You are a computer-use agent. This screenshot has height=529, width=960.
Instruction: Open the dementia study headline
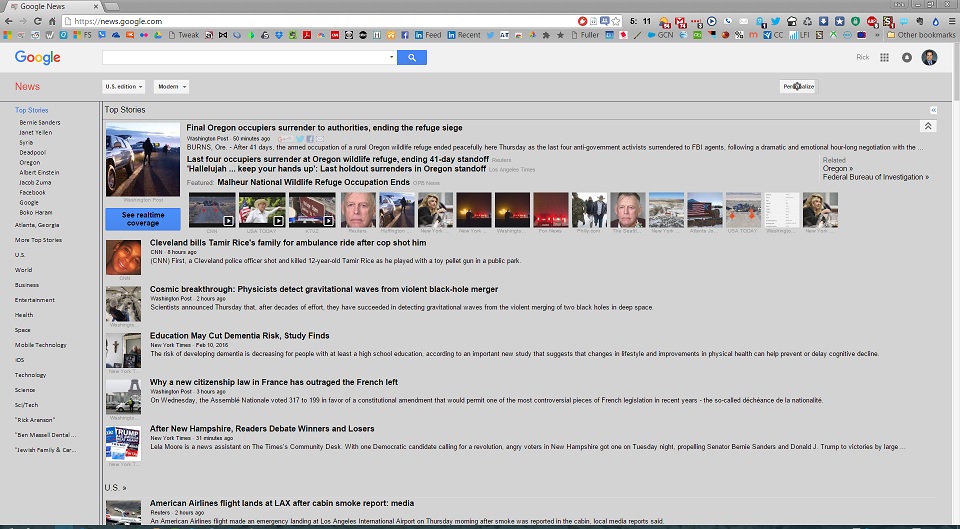pyautogui.click(x=239, y=336)
